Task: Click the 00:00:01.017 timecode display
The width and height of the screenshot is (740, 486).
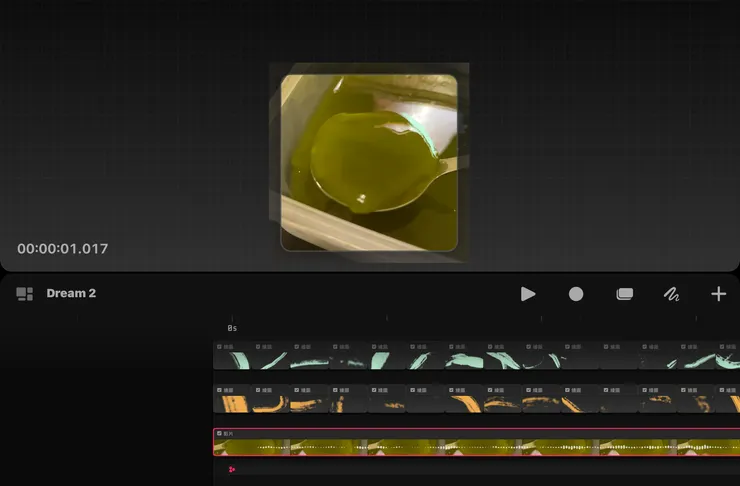Action: [x=63, y=249]
